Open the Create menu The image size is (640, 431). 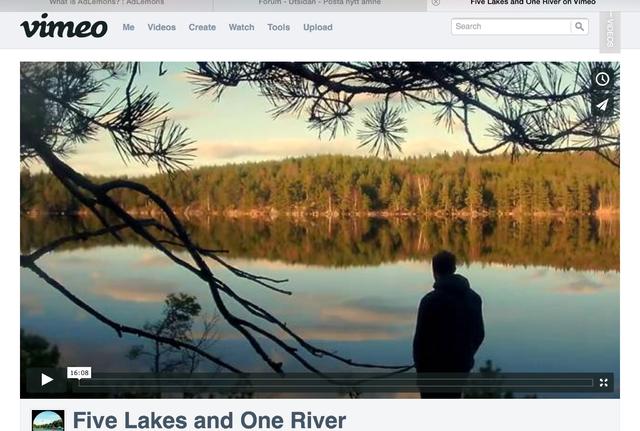pyautogui.click(x=202, y=27)
